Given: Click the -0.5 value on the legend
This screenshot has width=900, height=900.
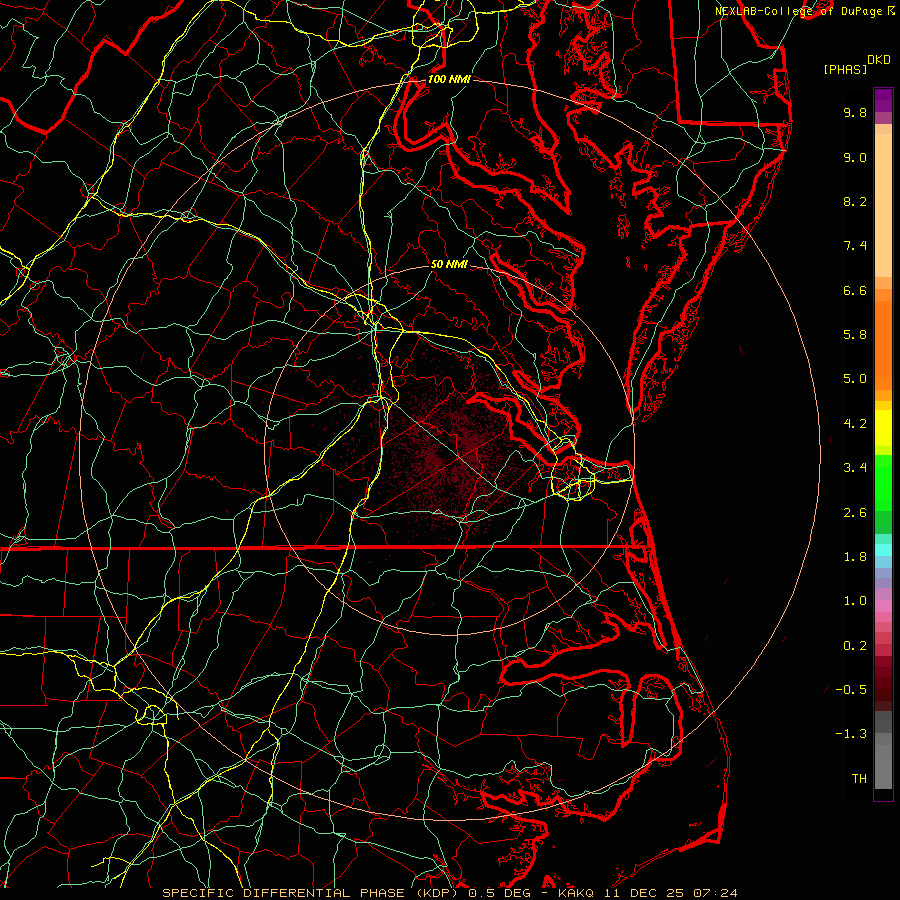Looking at the screenshot, I should click(851, 690).
